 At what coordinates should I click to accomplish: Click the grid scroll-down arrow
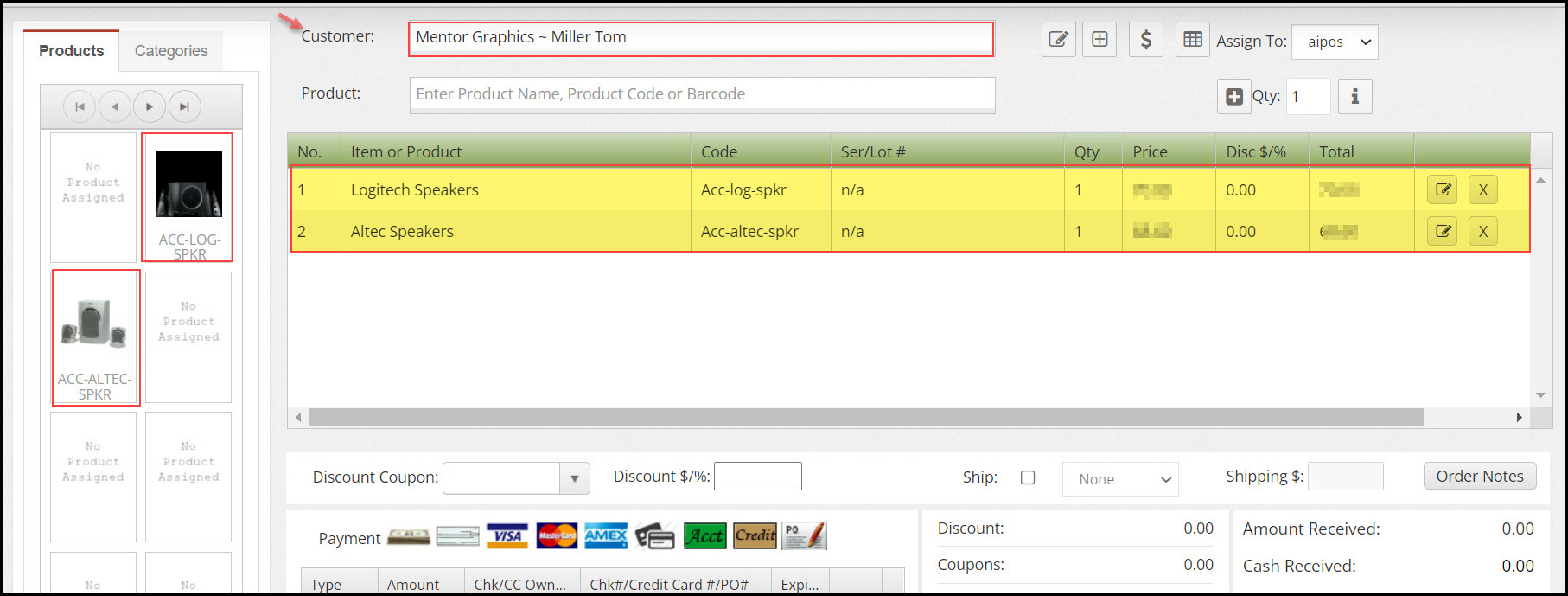[1540, 395]
